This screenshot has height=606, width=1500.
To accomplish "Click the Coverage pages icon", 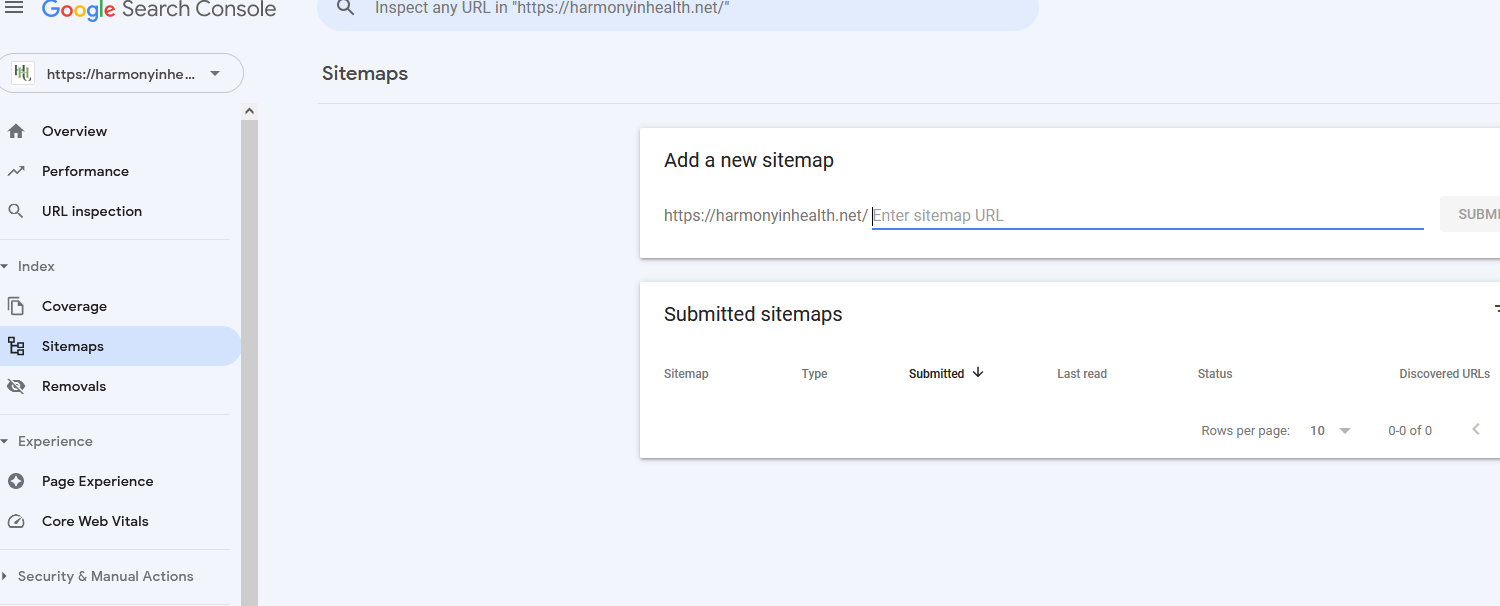I will (x=16, y=306).
